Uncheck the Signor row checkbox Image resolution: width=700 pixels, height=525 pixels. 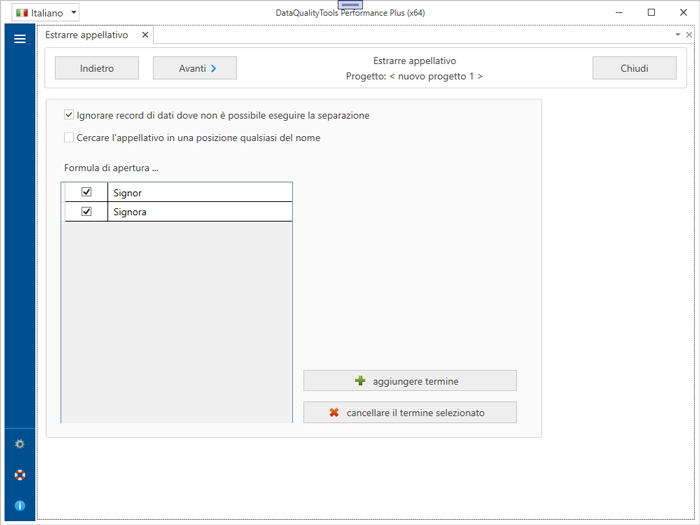[86, 192]
